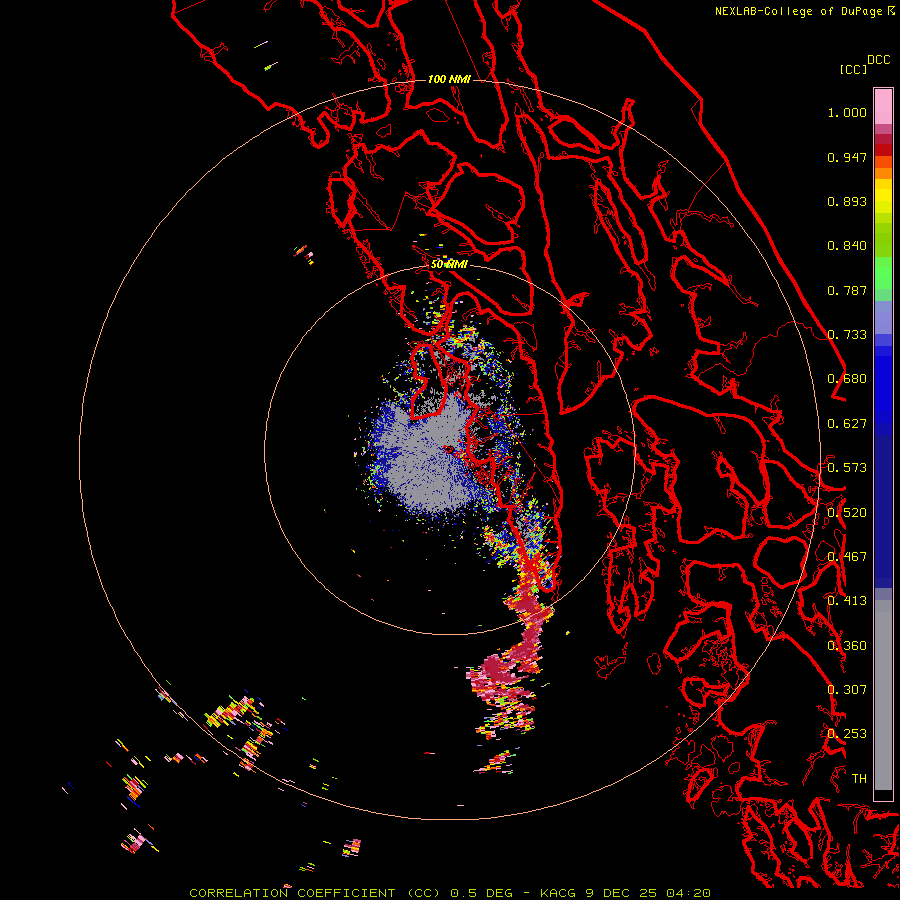The image size is (900, 900).
Task: Pick the bright yellow color bar segment
Action: tap(883, 196)
